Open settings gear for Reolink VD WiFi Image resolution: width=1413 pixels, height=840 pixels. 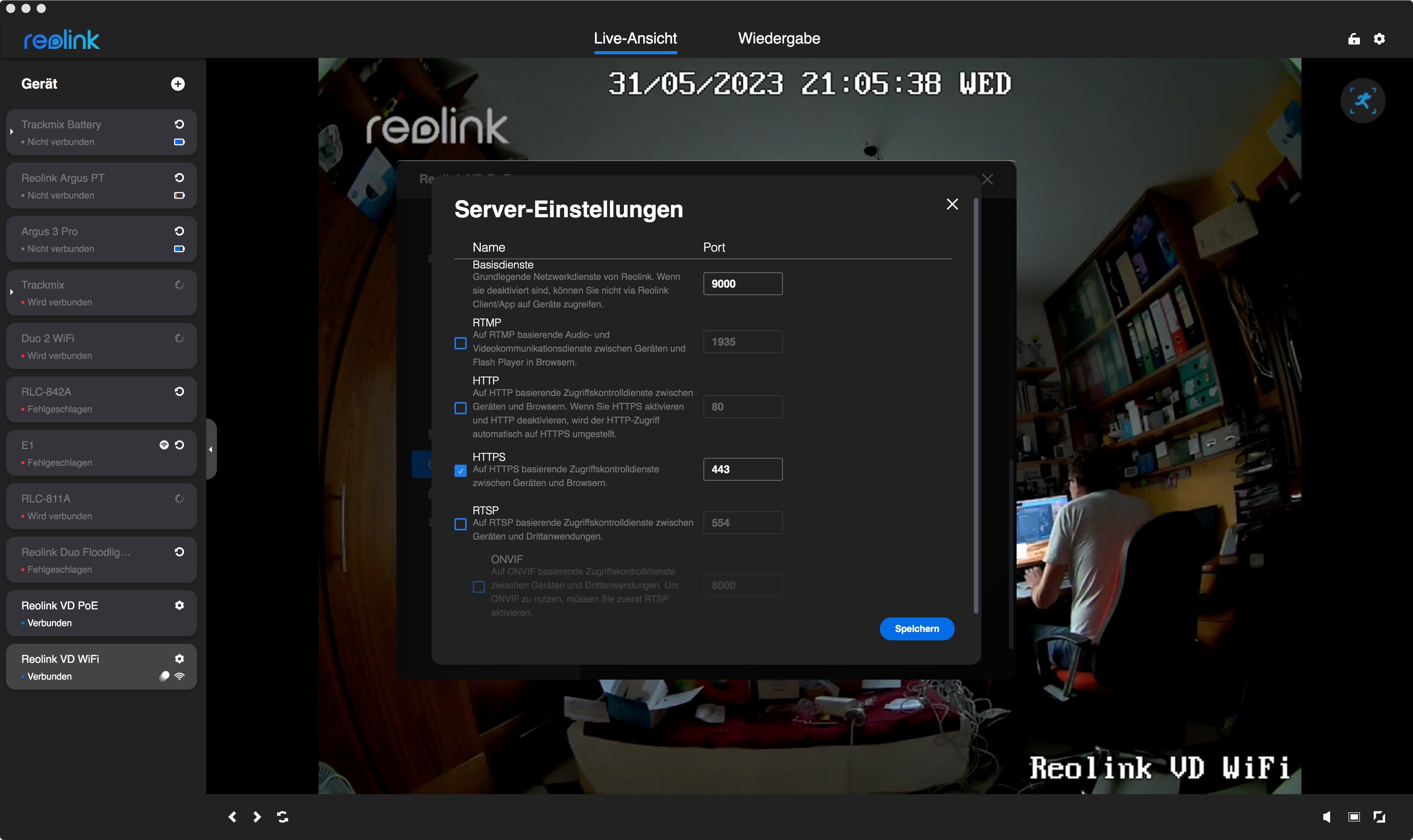(179, 658)
